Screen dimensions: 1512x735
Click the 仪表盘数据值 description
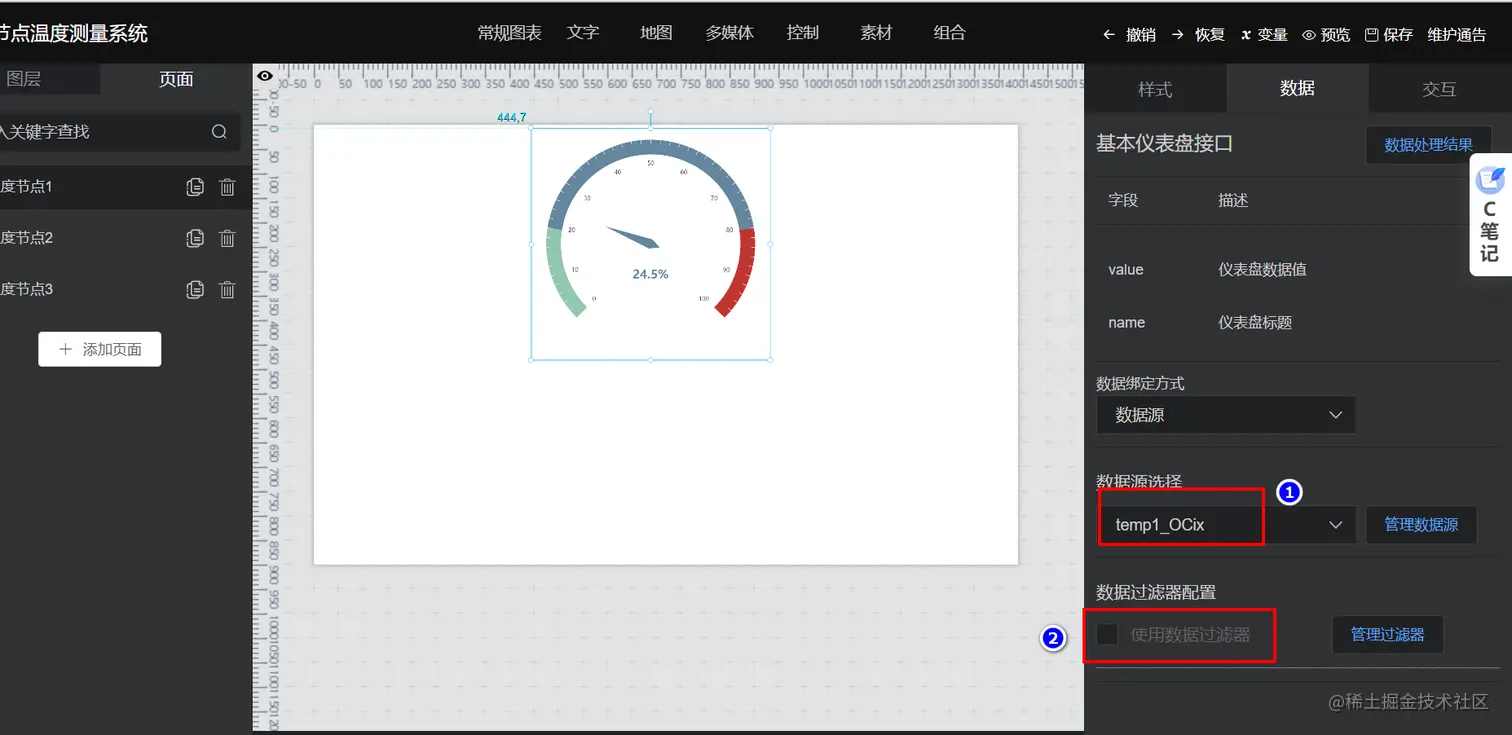point(1262,270)
